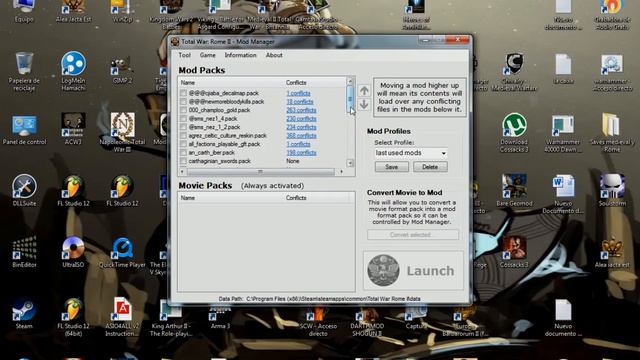Check carthaginian_swords.pack mod box
This screenshot has width=640, height=360.
[183, 161]
